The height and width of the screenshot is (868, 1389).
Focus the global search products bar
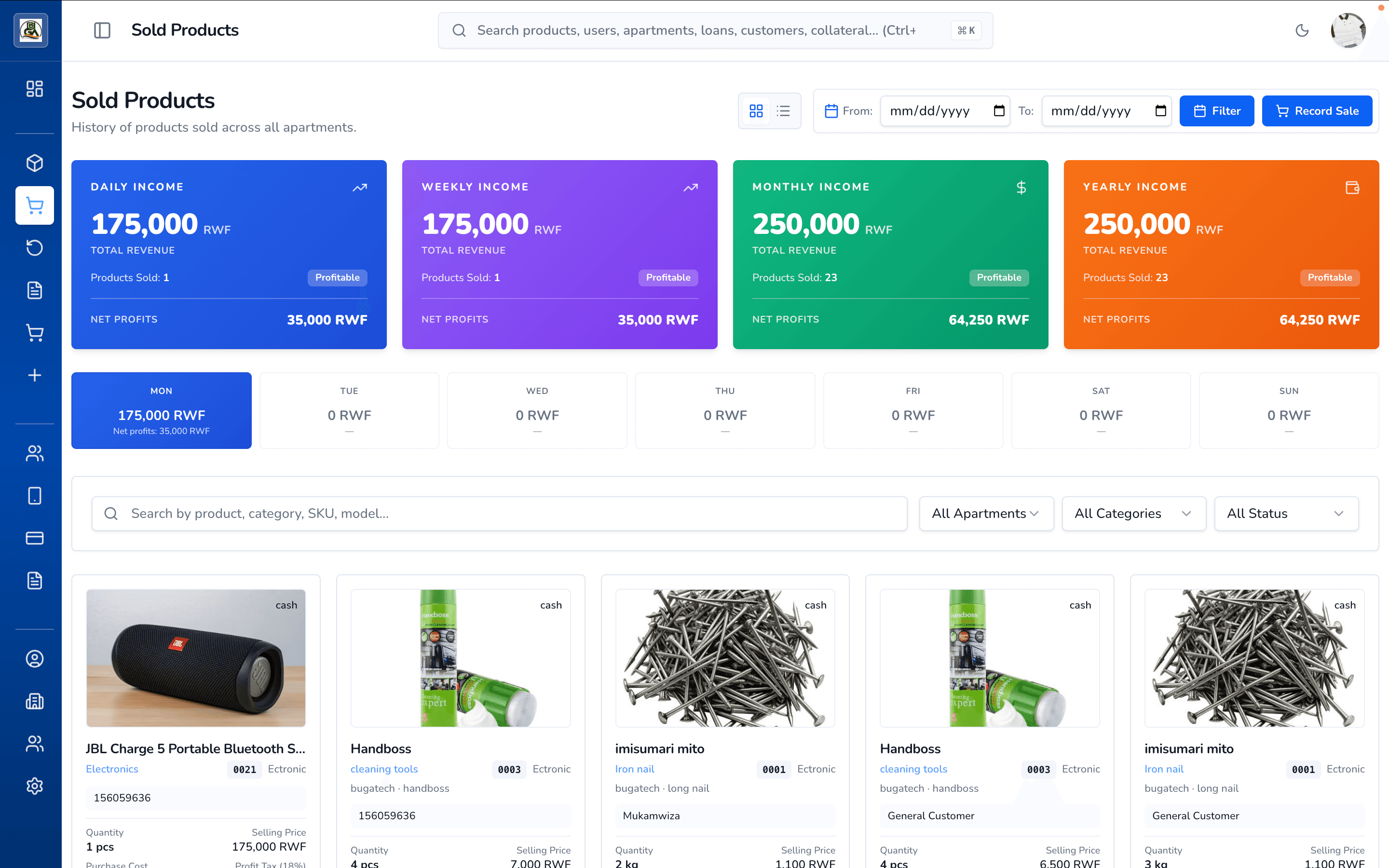click(x=715, y=30)
